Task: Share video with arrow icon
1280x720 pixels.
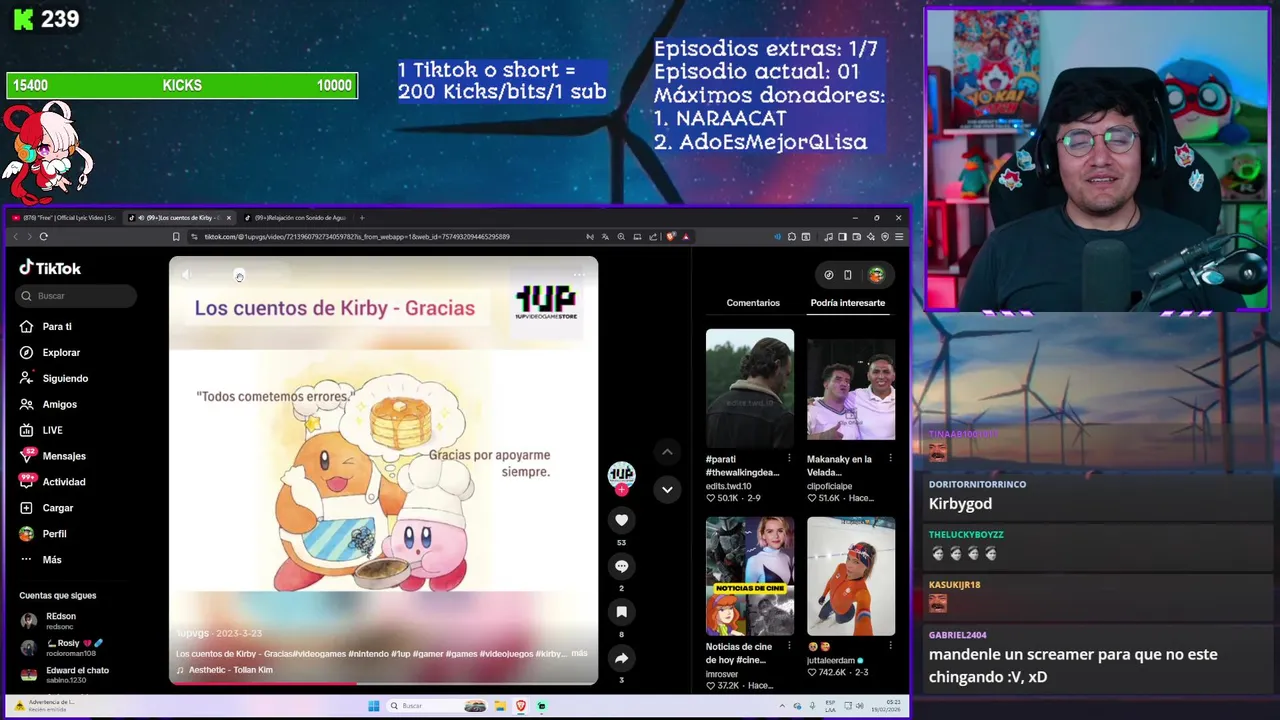Action: (x=621, y=658)
